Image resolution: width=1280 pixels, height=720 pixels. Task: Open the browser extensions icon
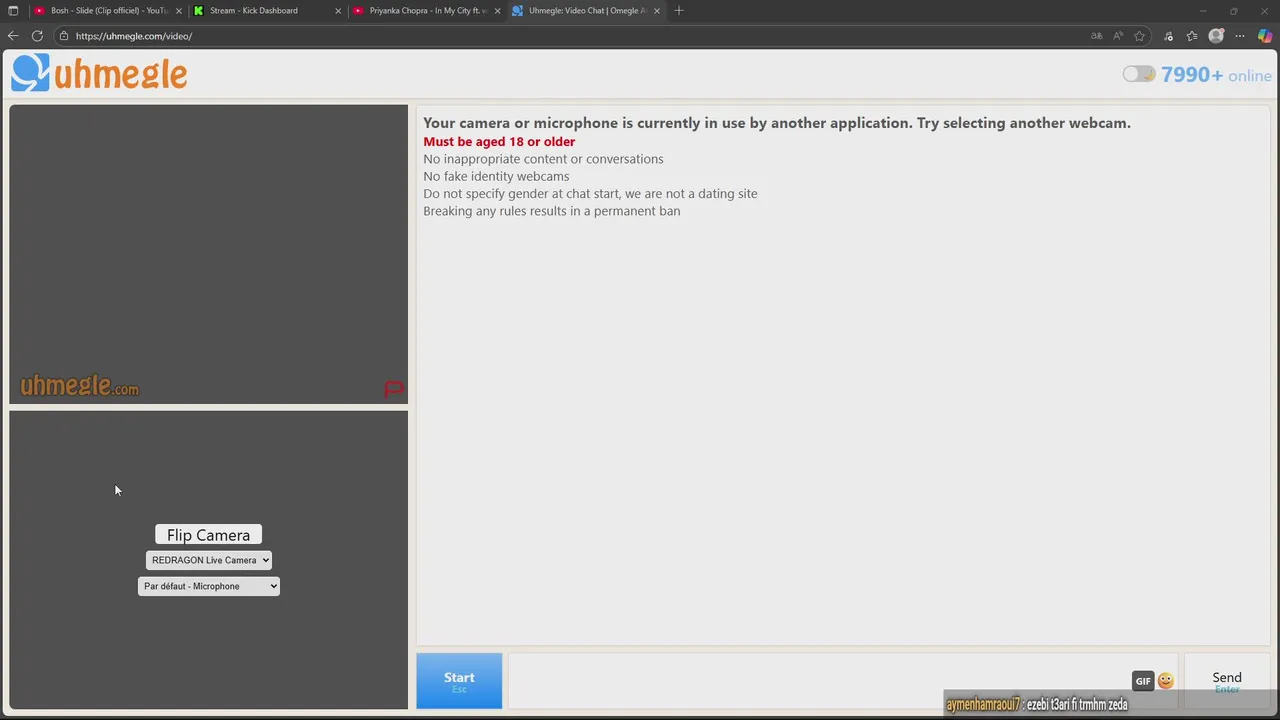(1168, 36)
